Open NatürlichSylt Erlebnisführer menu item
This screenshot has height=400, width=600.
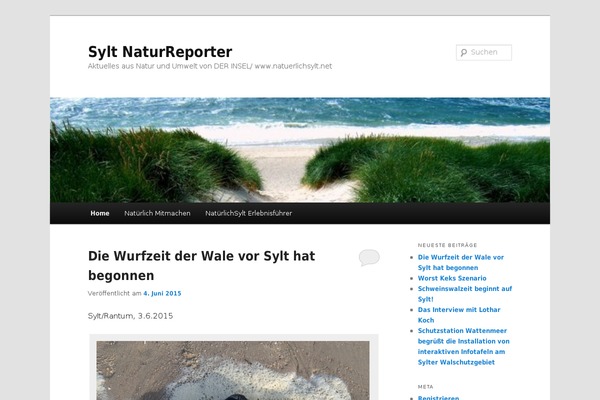[248, 213]
